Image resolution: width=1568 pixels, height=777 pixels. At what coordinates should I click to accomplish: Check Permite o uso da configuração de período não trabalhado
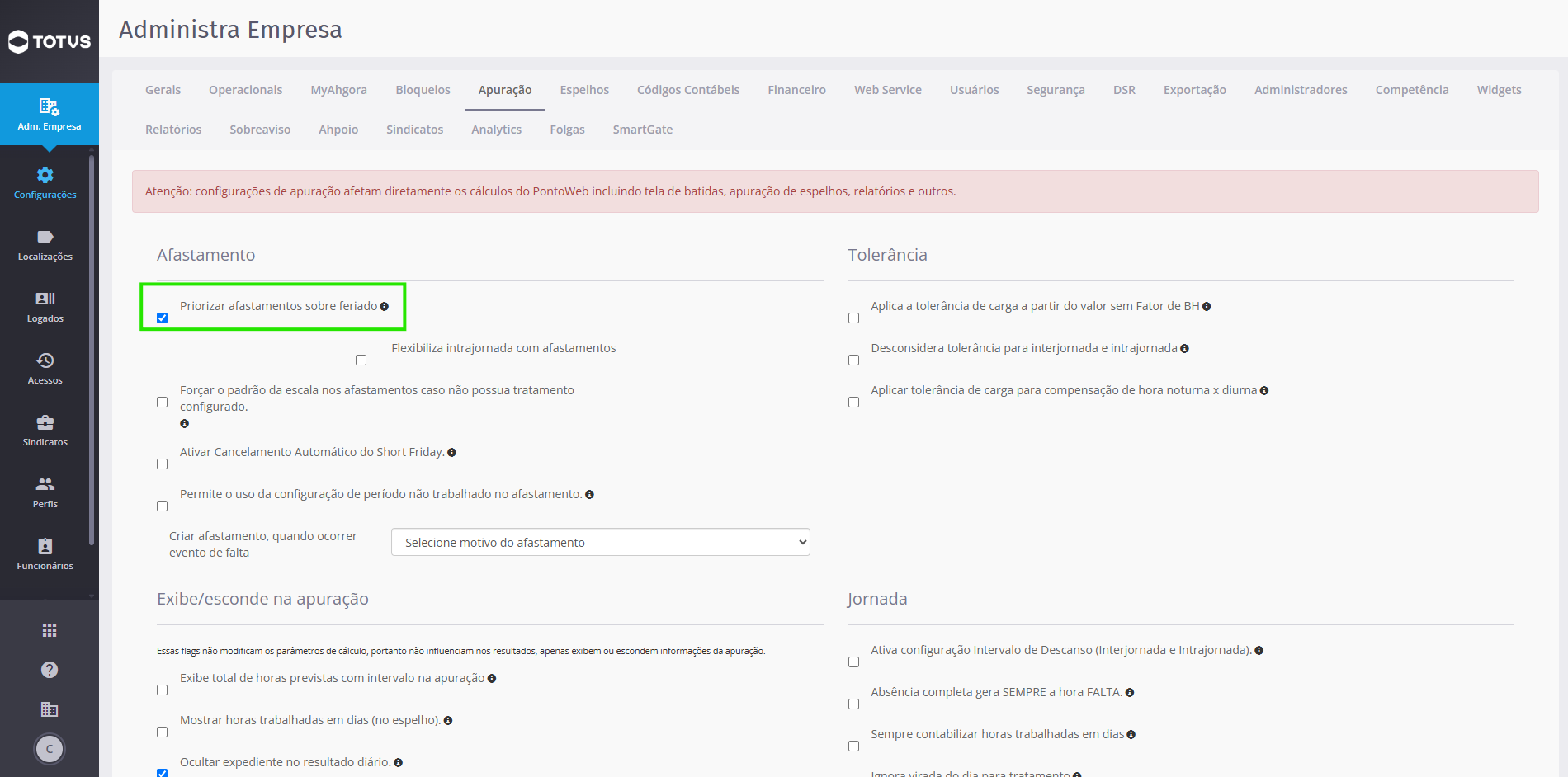[163, 506]
